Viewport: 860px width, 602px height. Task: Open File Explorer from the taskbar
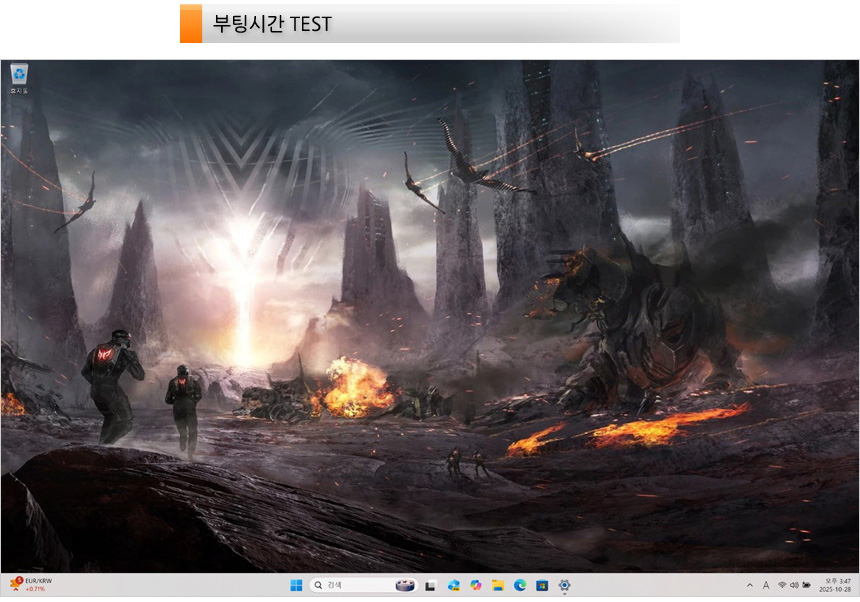click(x=497, y=585)
